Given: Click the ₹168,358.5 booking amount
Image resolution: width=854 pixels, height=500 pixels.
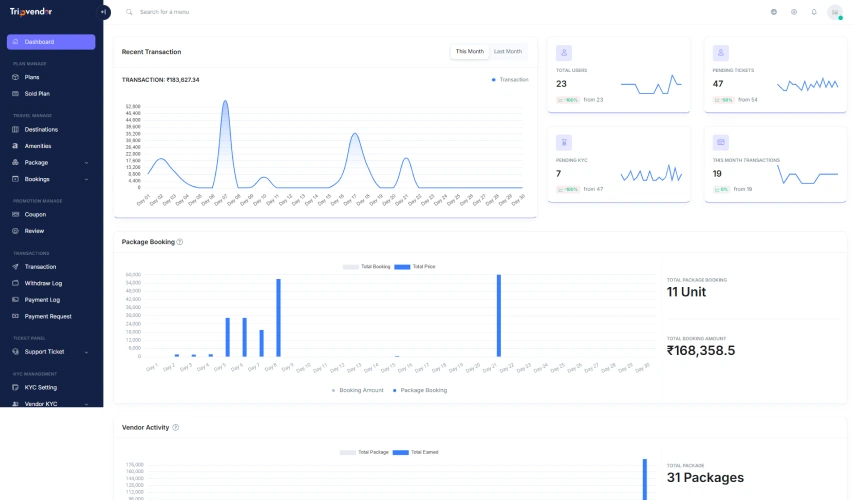Looking at the screenshot, I should click(x=701, y=351).
